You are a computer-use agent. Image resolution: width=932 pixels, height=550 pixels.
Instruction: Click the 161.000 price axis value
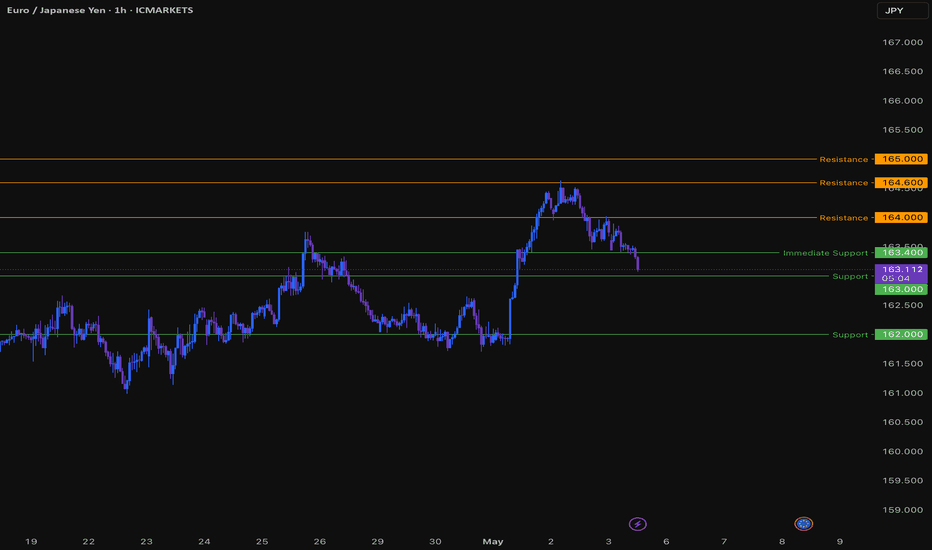902,392
